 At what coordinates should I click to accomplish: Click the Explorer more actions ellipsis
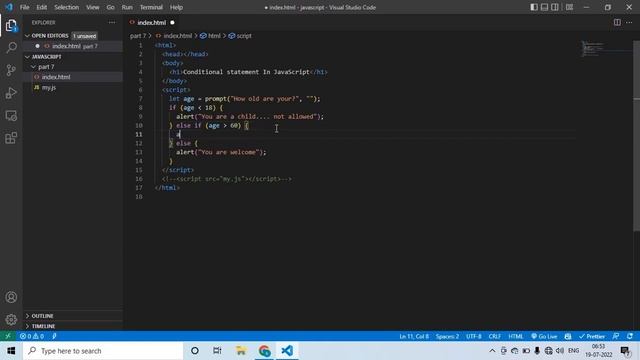point(112,23)
